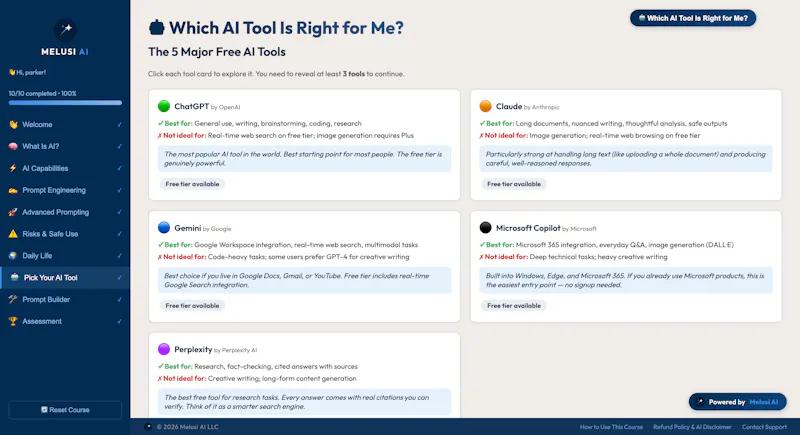This screenshot has width=800, height=435.
Task: Click the blue Gemini circle icon
Action: (164, 227)
